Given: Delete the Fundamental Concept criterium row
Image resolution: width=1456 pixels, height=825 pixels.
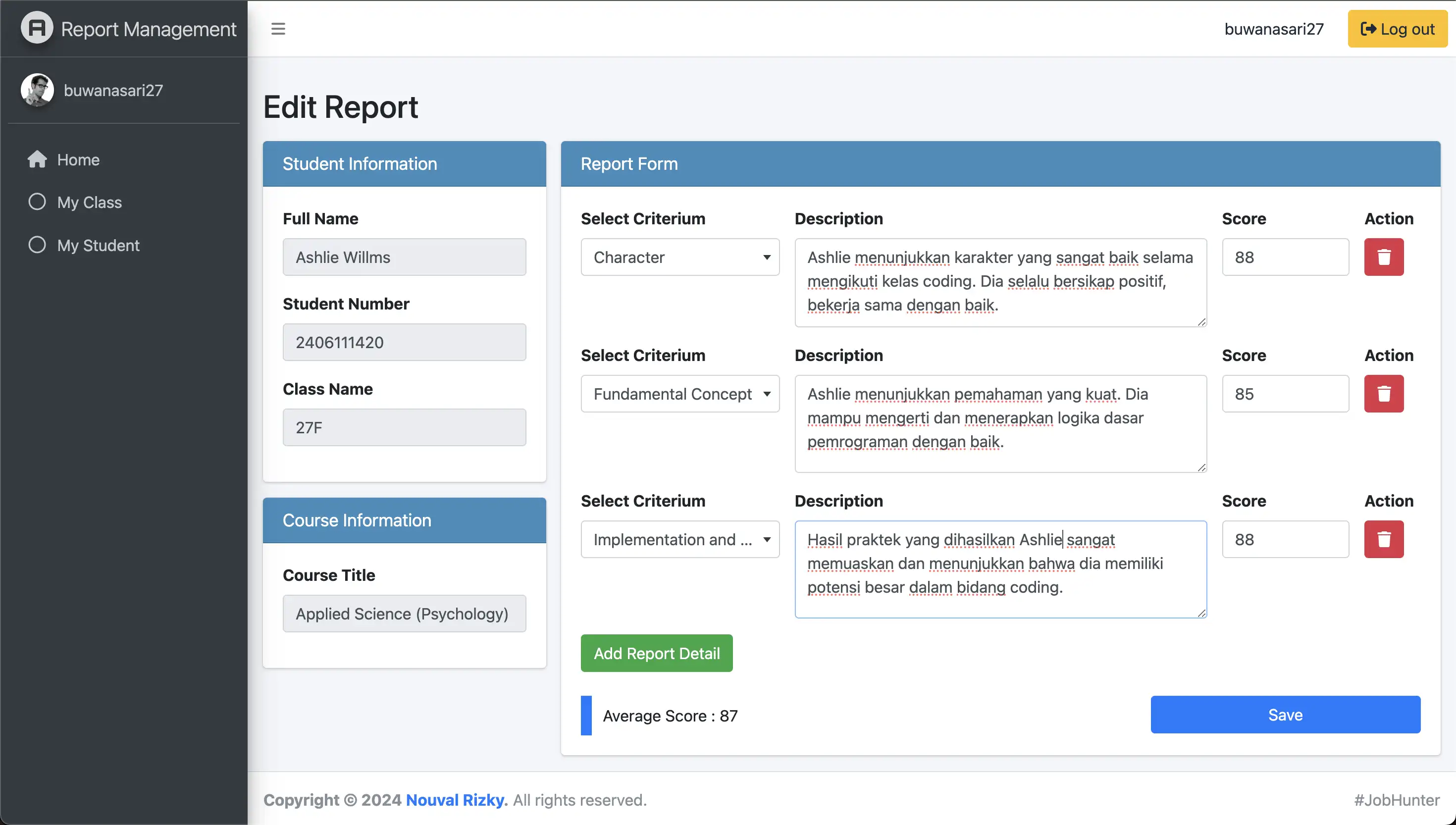Looking at the screenshot, I should (1384, 394).
